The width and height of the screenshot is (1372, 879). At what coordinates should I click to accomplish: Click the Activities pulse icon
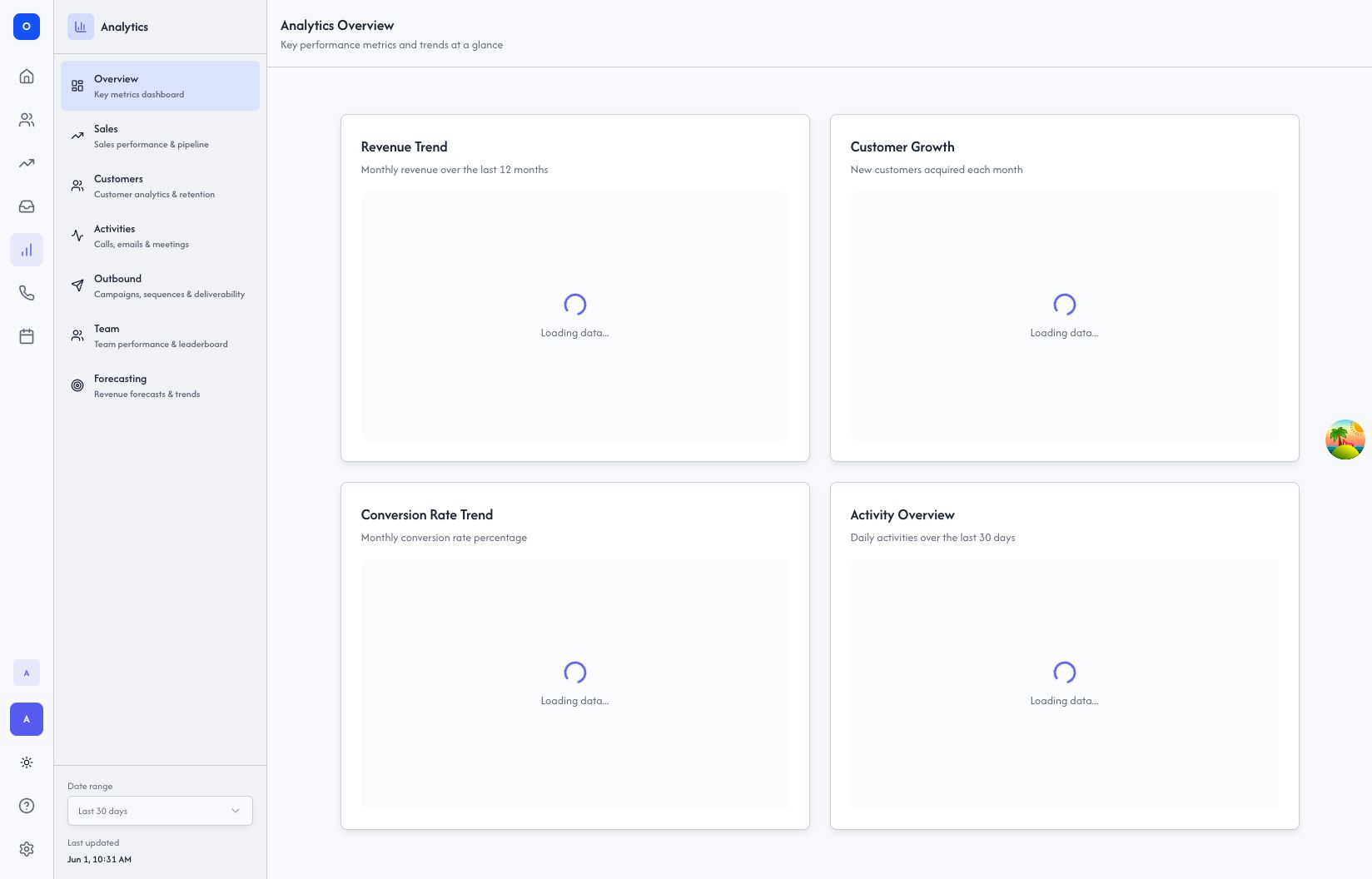(x=77, y=236)
